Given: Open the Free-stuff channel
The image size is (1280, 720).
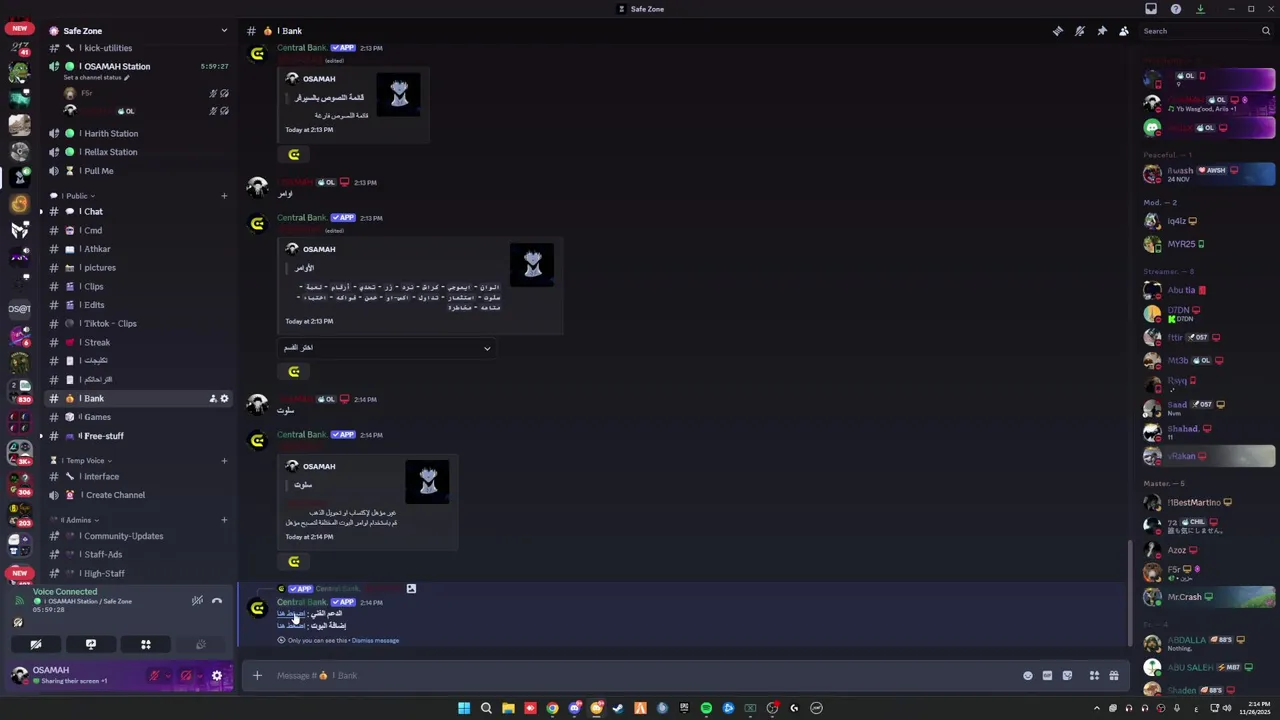Looking at the screenshot, I should pos(139,436).
